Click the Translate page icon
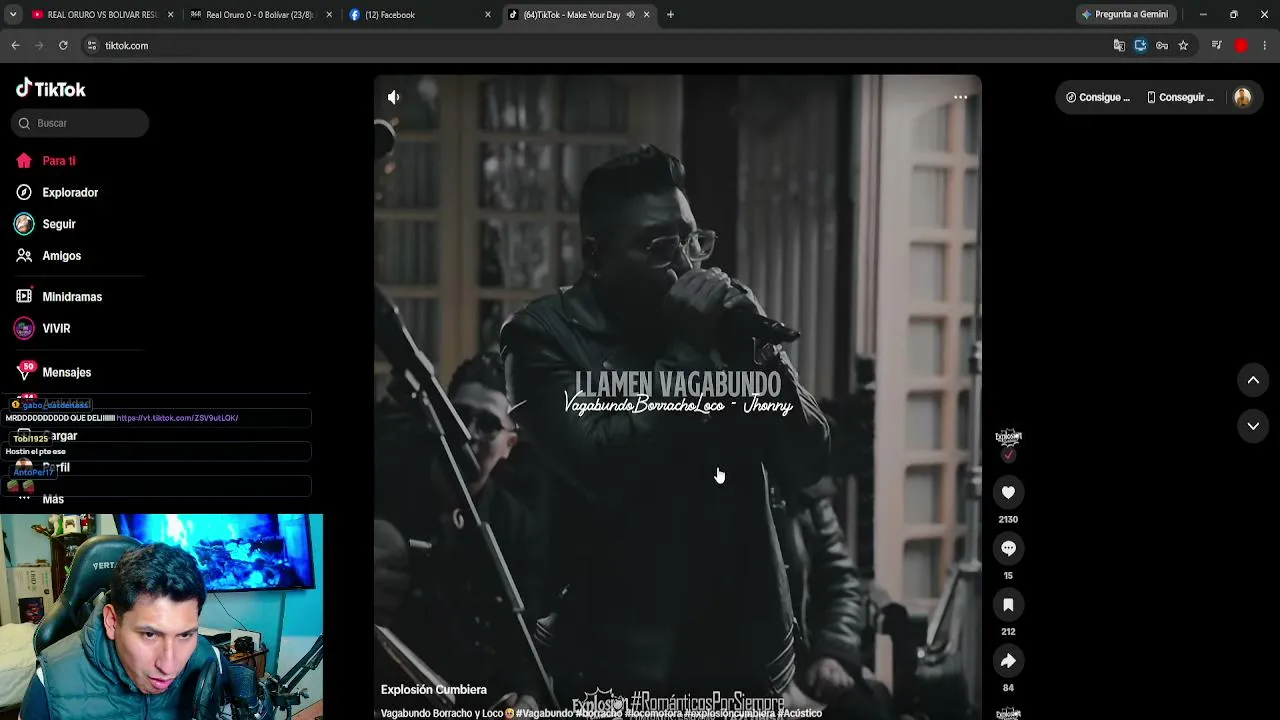The height and width of the screenshot is (720, 1280). [x=1119, y=45]
